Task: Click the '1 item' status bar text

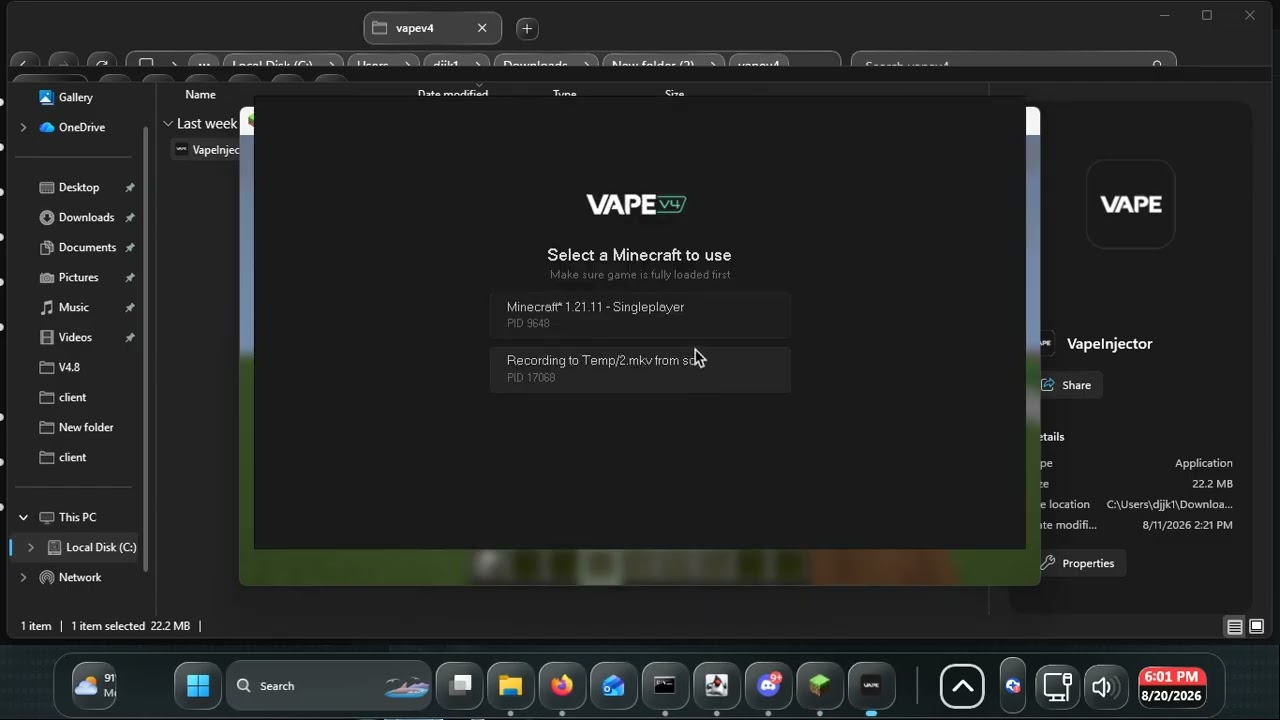Action: pos(36,626)
